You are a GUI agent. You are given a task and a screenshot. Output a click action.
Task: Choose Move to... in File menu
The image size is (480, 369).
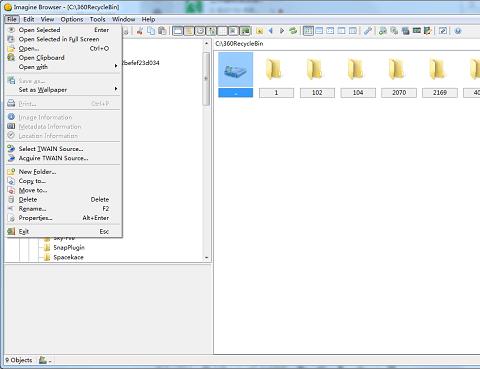point(63,190)
